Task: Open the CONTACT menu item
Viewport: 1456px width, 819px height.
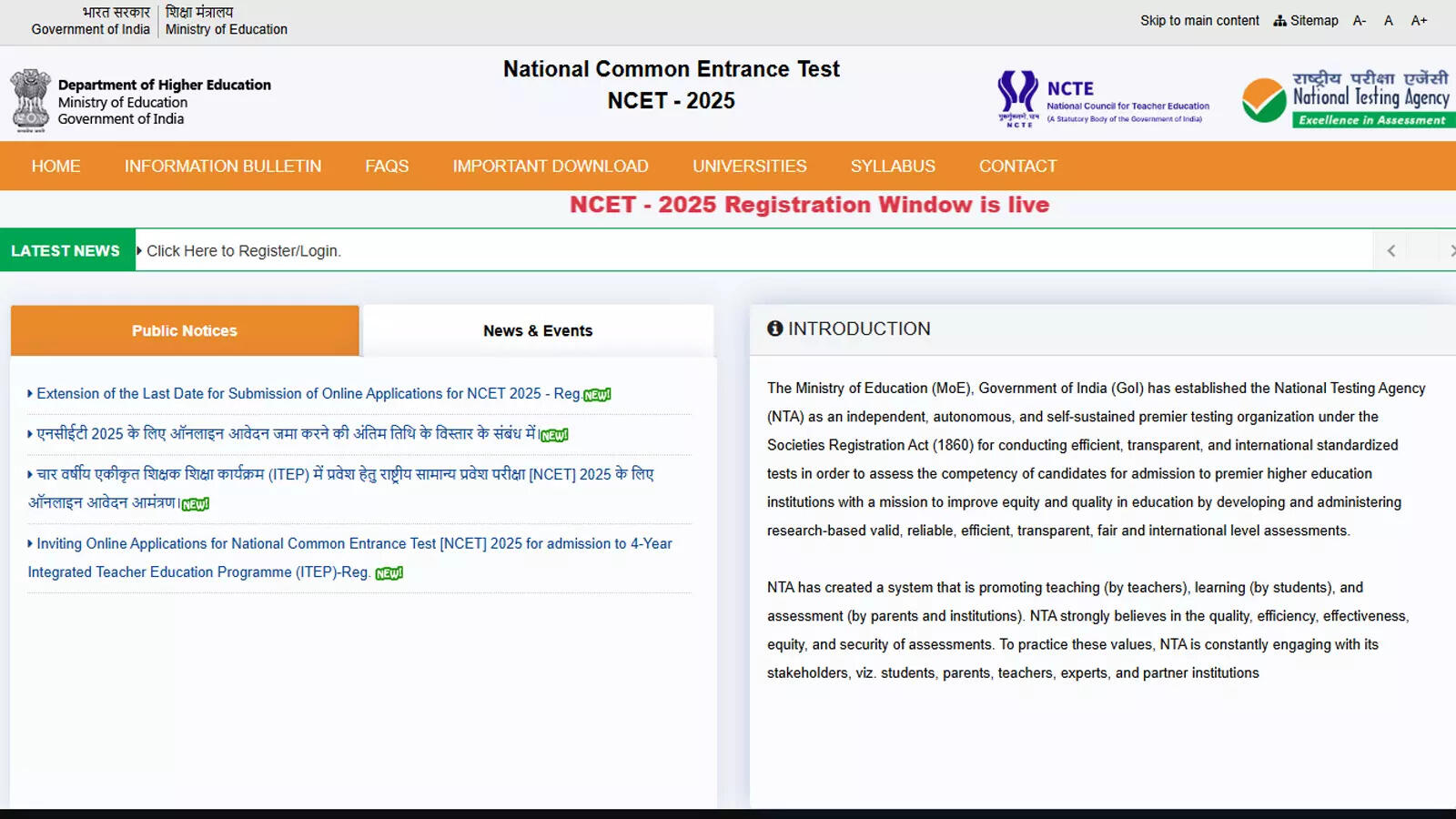Action: point(1018,166)
